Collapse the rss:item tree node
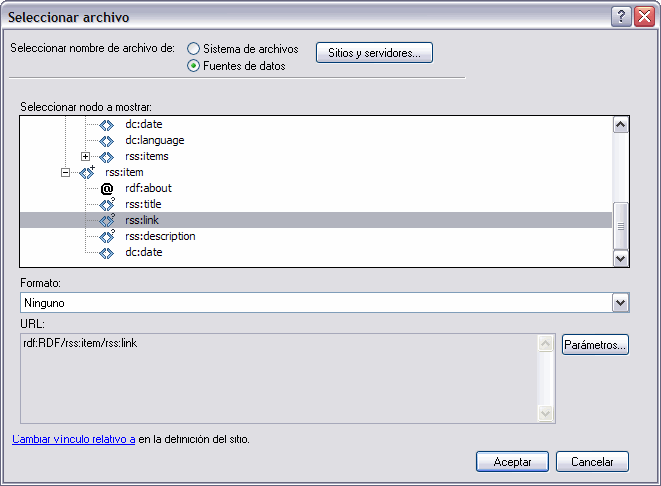This screenshot has width=661, height=486. pos(66,172)
